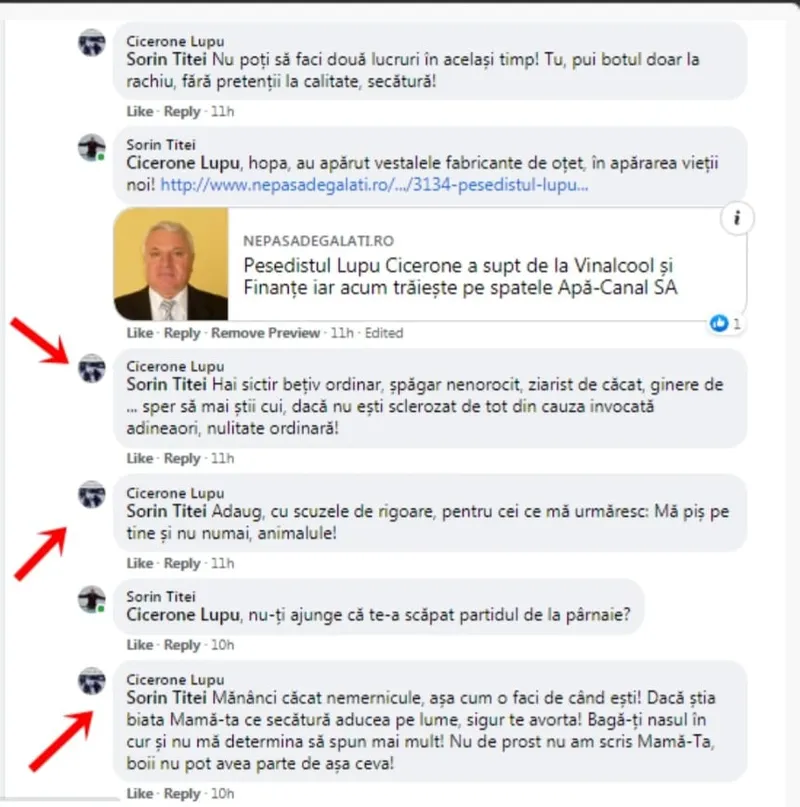Click Cicerone Lupu's avatar on the first comment
The height and width of the screenshot is (807, 800).
[92, 42]
